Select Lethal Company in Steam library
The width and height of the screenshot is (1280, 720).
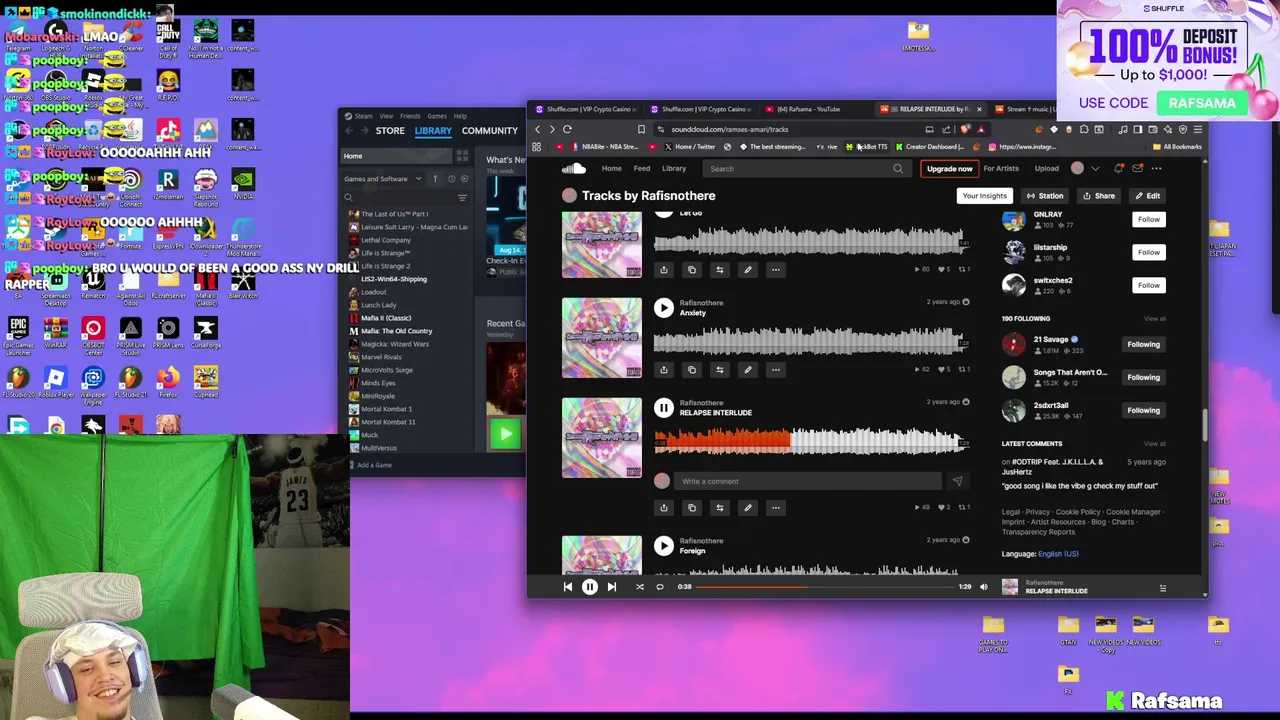(x=385, y=240)
